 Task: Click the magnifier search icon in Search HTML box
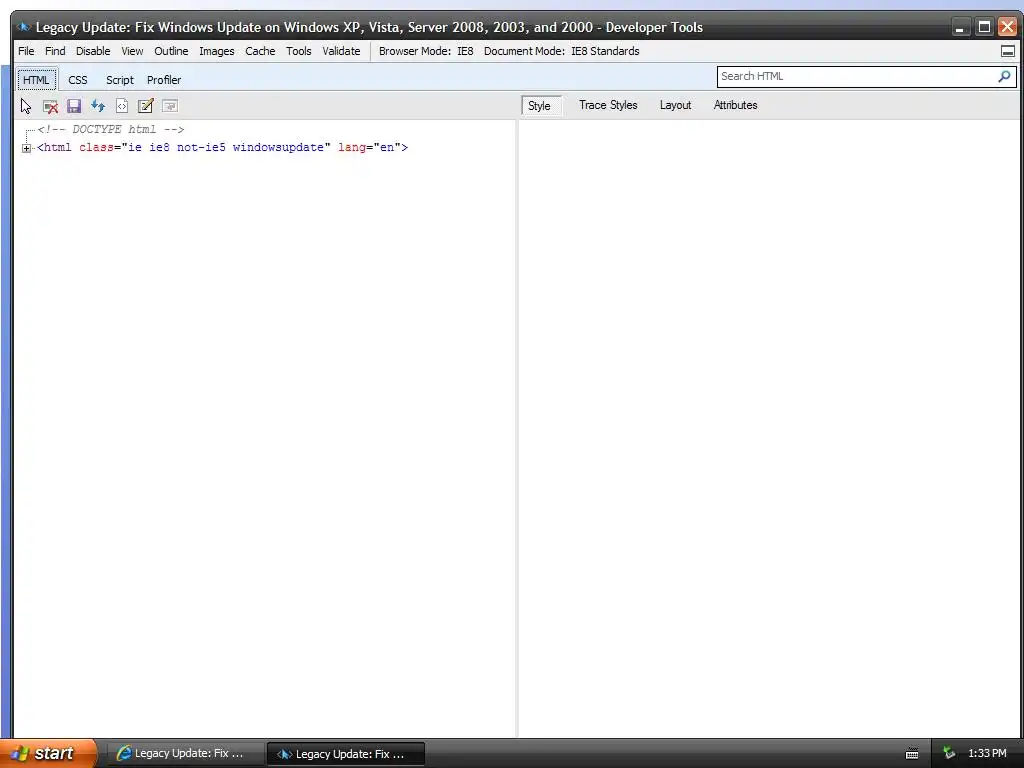coord(1004,76)
